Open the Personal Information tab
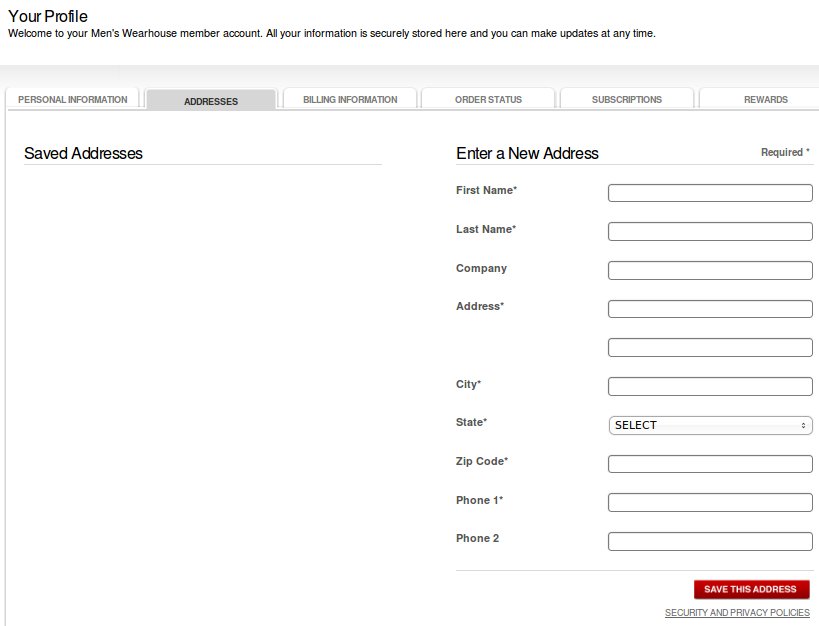This screenshot has height=626, width=819. click(73, 99)
